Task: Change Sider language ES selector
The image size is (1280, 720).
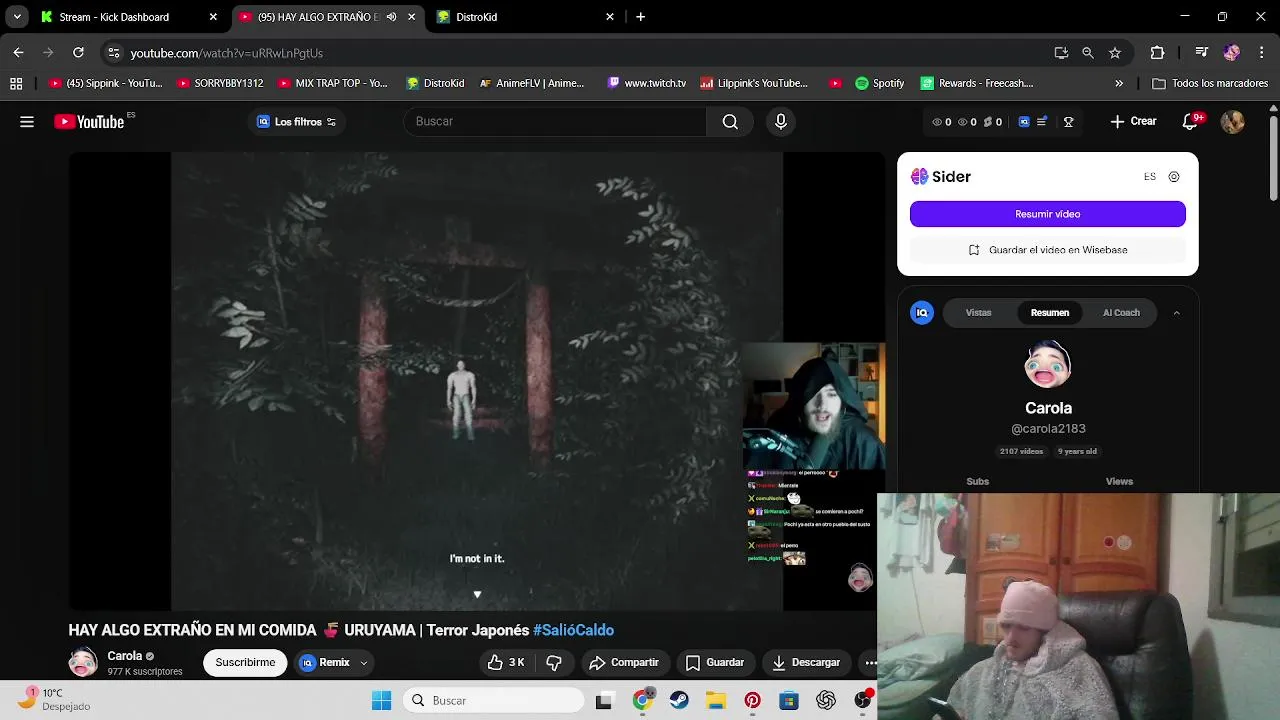Action: tap(1150, 177)
